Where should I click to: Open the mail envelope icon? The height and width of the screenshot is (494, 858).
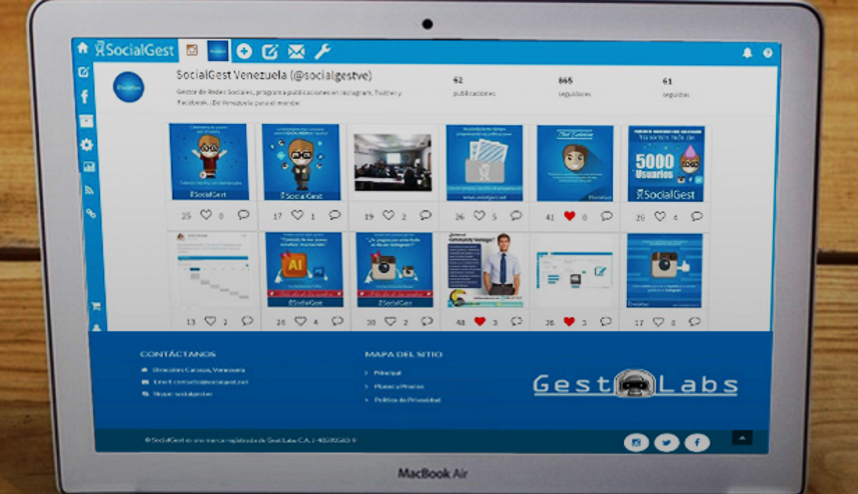[296, 51]
